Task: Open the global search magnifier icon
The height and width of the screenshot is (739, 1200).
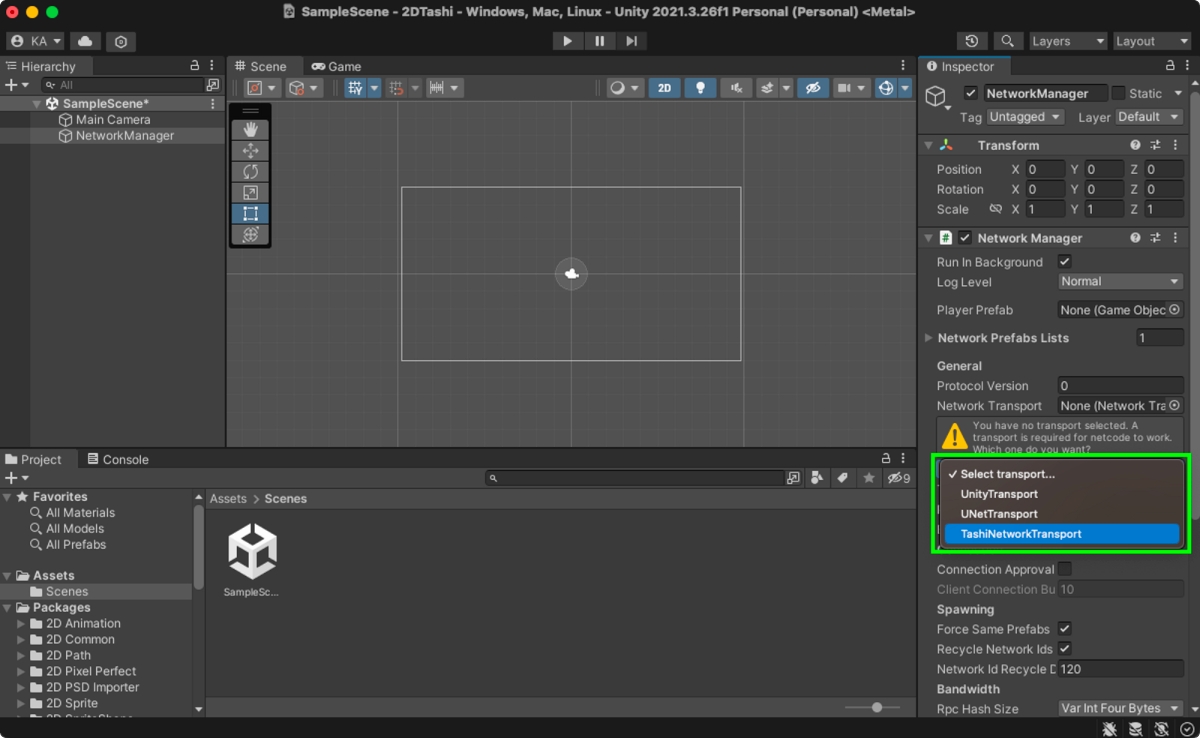Action: point(1007,41)
